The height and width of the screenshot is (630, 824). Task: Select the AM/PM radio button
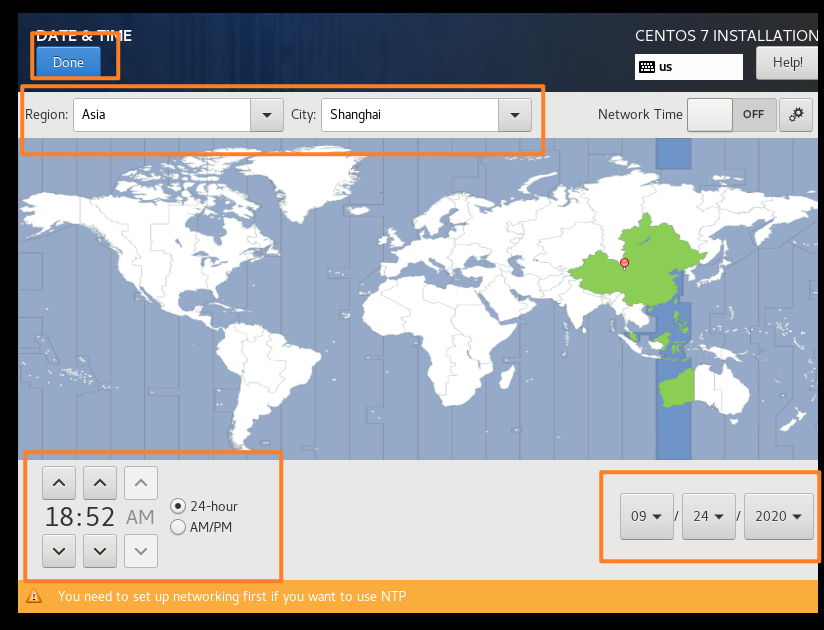pos(178,527)
